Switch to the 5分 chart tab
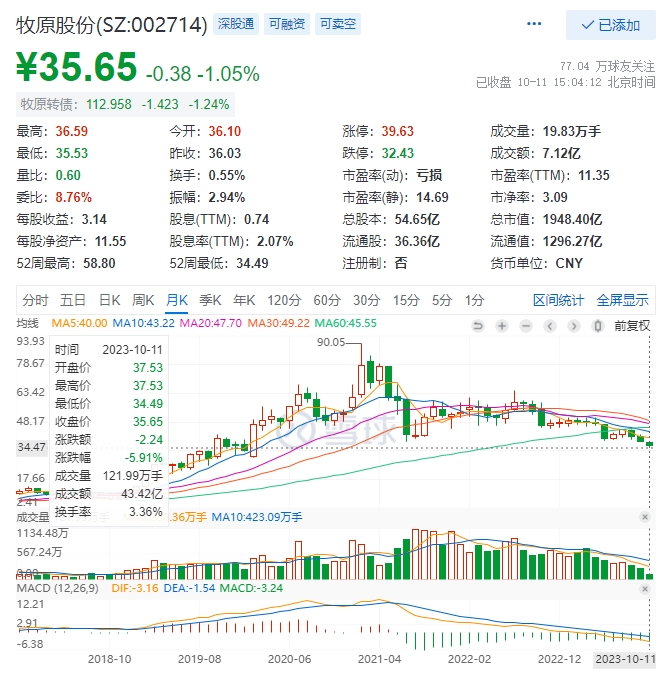The width and height of the screenshot is (663, 676). 442,300
